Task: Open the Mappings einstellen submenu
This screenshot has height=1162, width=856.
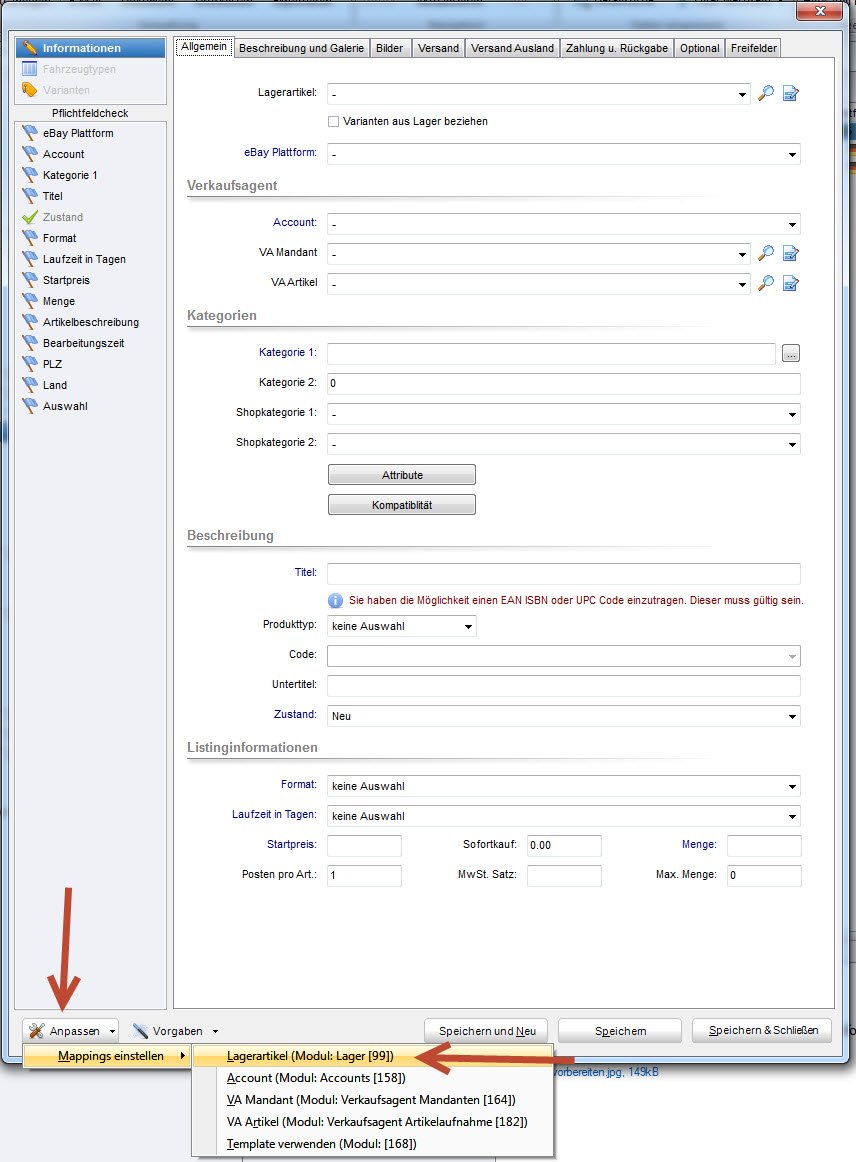Action: [x=107, y=1056]
